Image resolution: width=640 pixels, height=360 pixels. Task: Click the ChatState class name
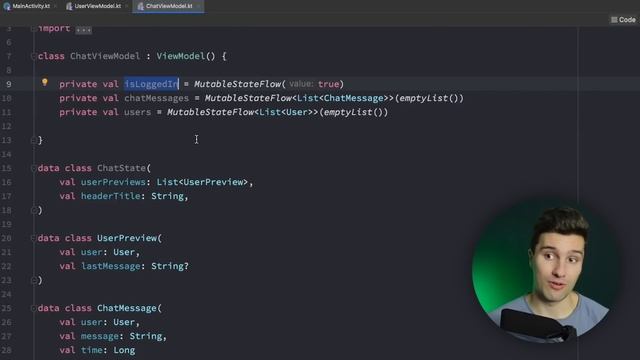(x=121, y=168)
